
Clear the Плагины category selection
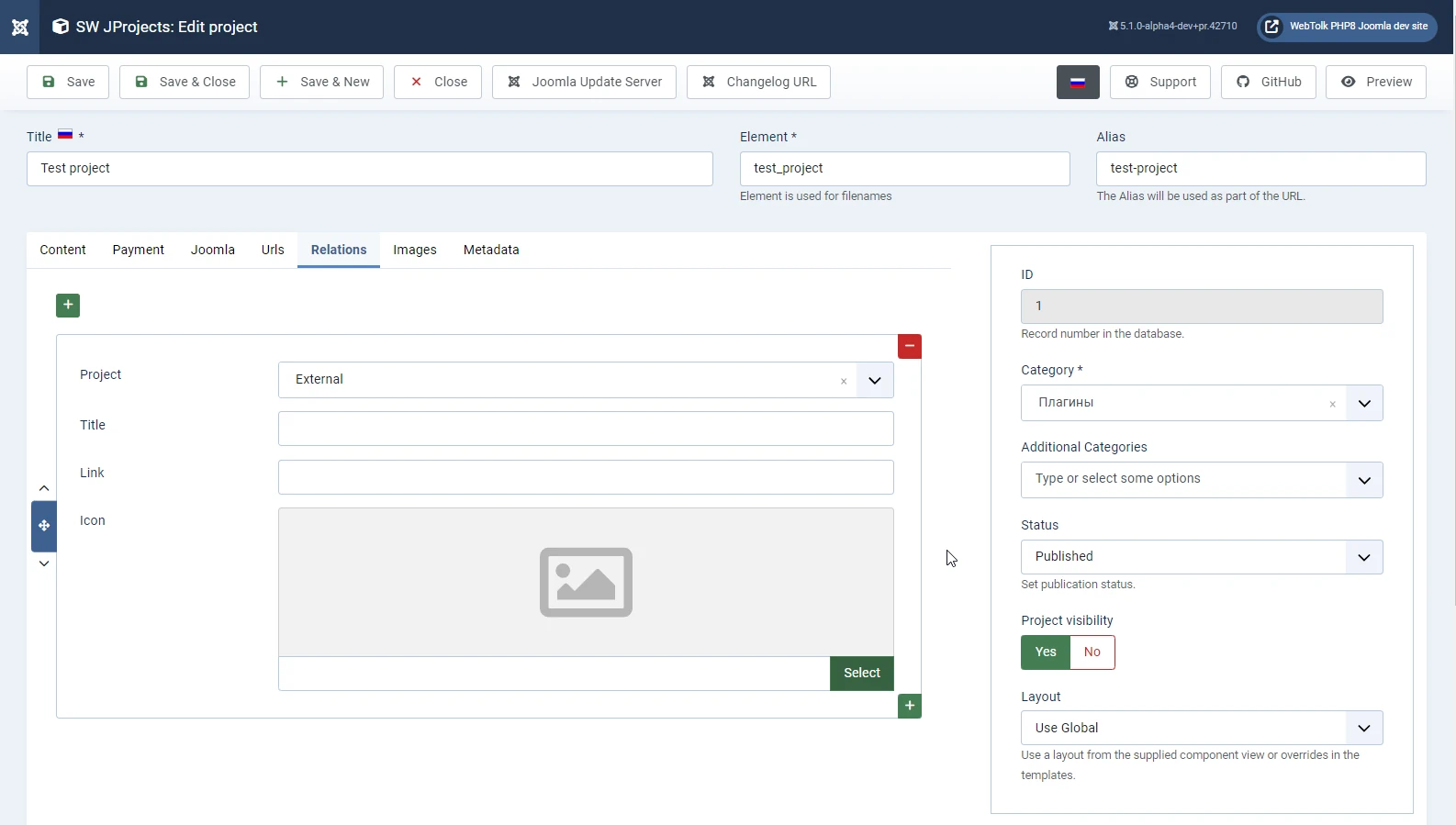tap(1332, 404)
